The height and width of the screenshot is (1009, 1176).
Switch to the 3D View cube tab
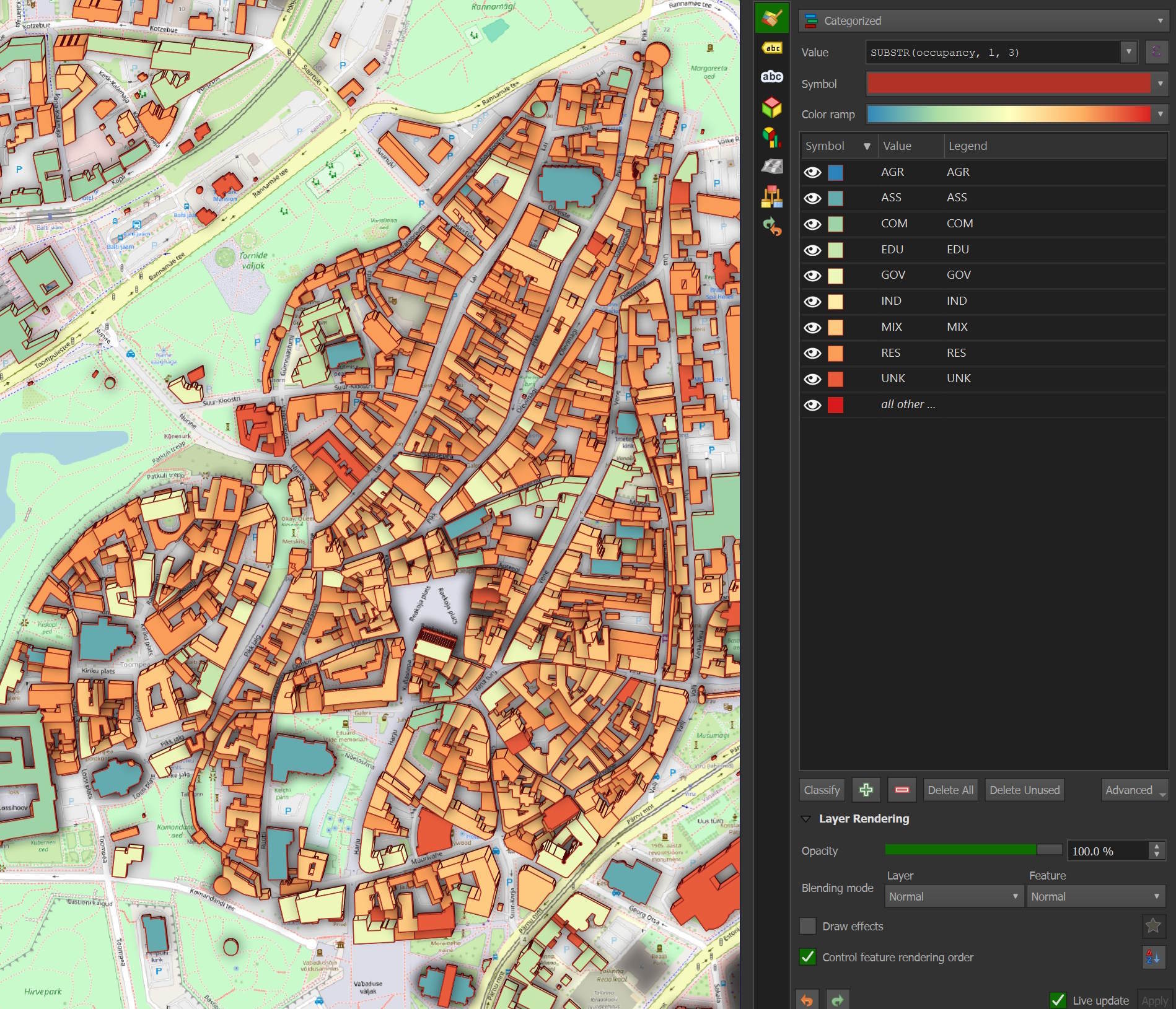[x=771, y=107]
